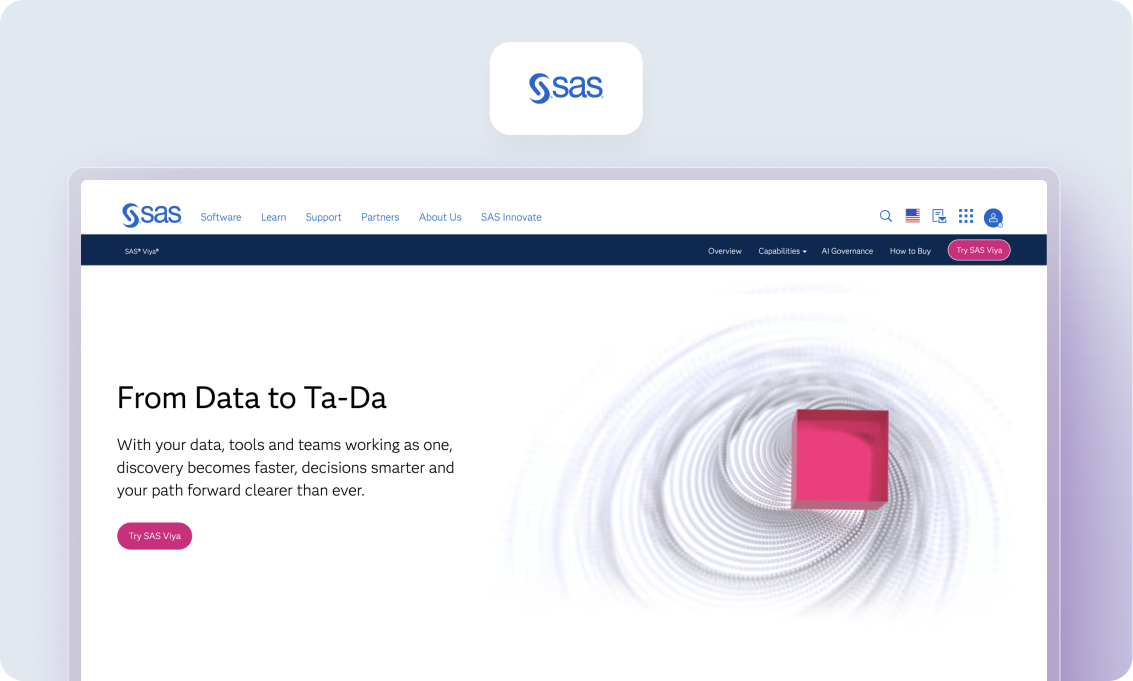This screenshot has height=681, width=1133.
Task: Open the nine-dot apps grid
Action: [x=966, y=216]
